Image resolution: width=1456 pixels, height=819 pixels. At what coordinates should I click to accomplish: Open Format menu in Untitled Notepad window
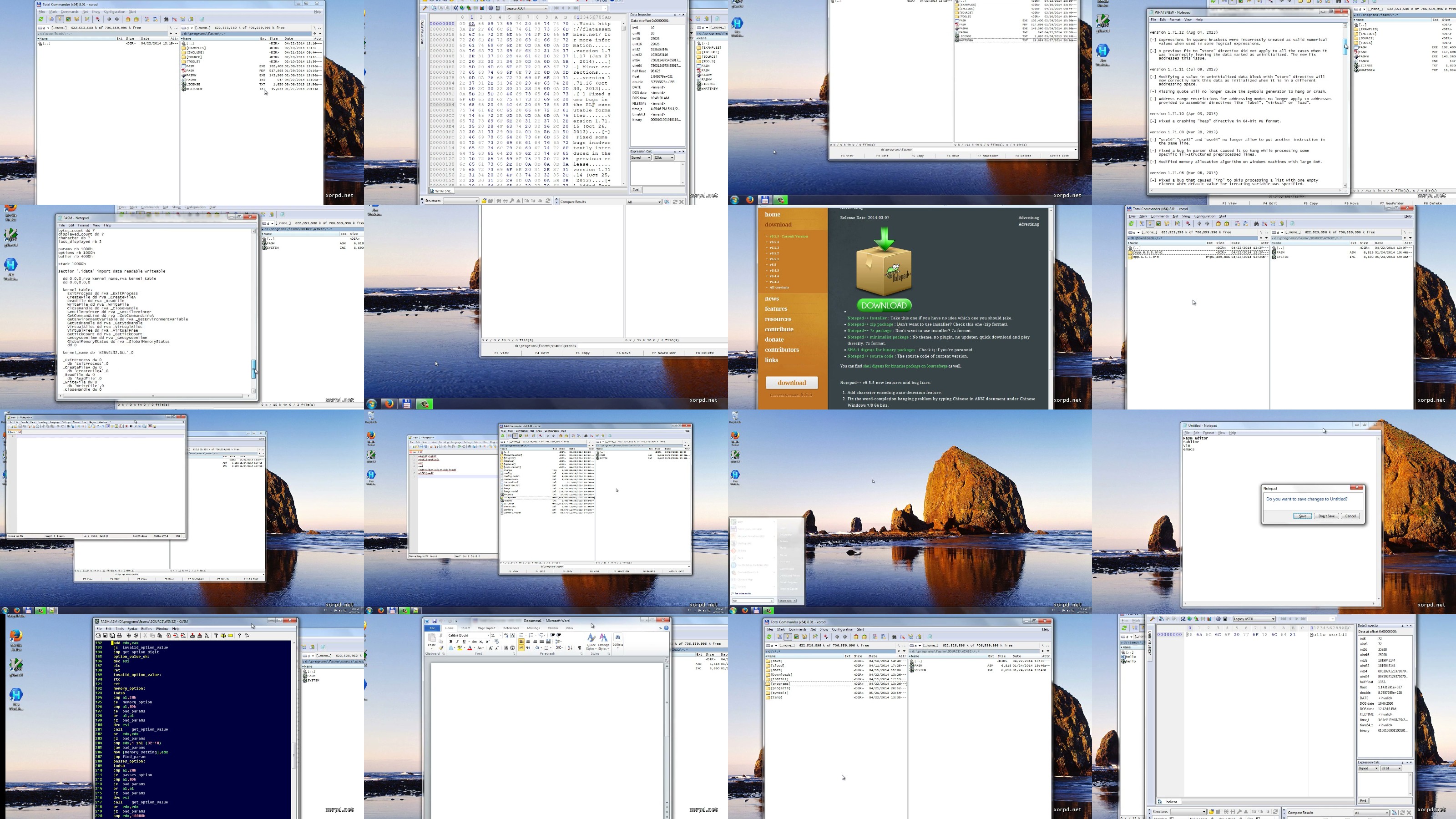pyautogui.click(x=1208, y=433)
